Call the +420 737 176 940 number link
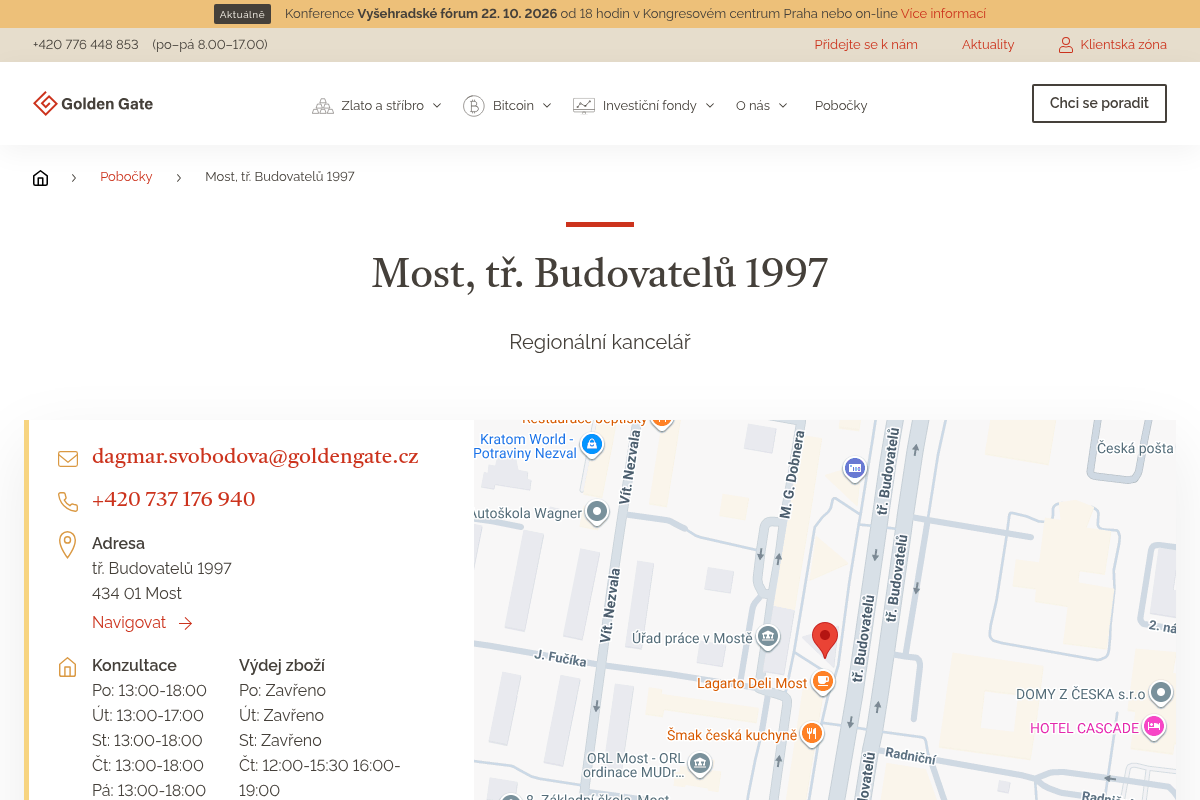The image size is (1200, 800). [x=173, y=499]
